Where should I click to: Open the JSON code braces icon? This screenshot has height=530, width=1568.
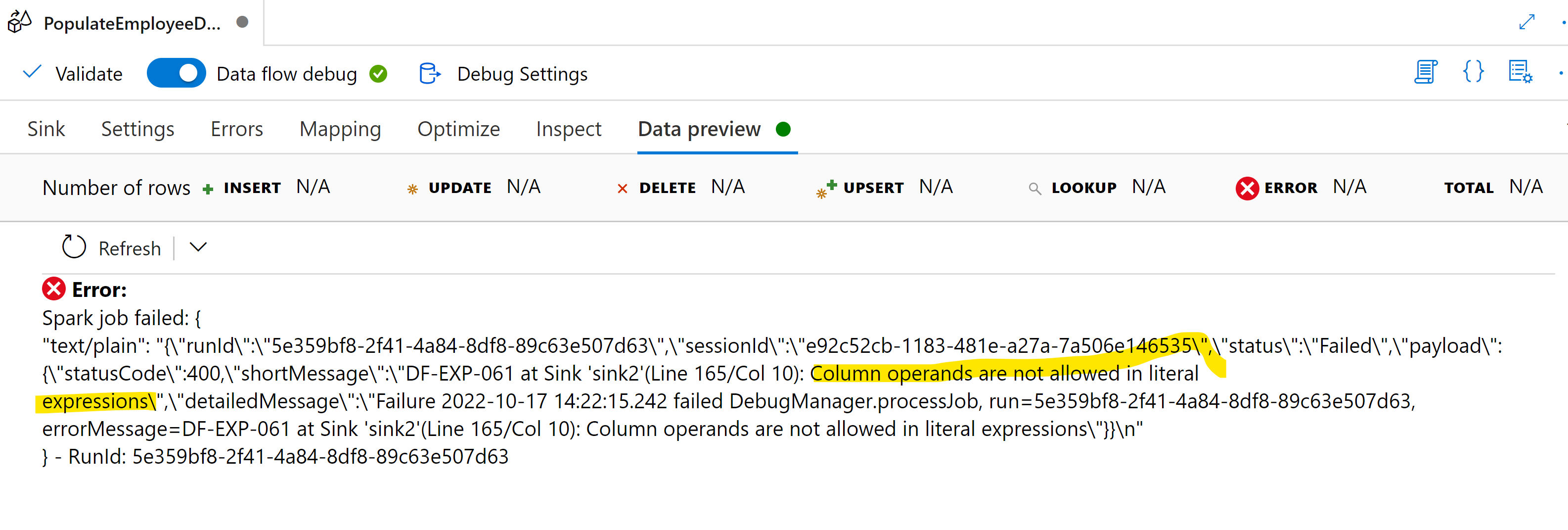pos(1473,72)
